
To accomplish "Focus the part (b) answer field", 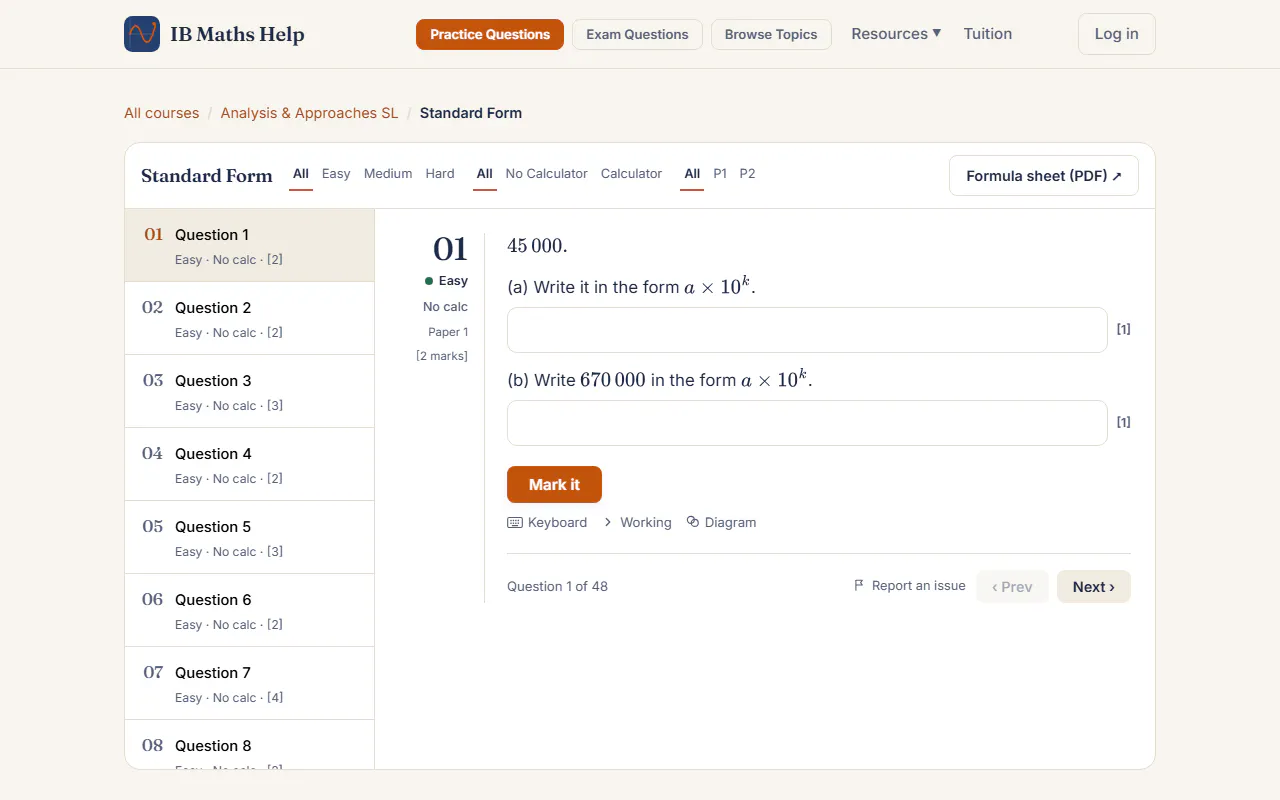I will point(807,423).
